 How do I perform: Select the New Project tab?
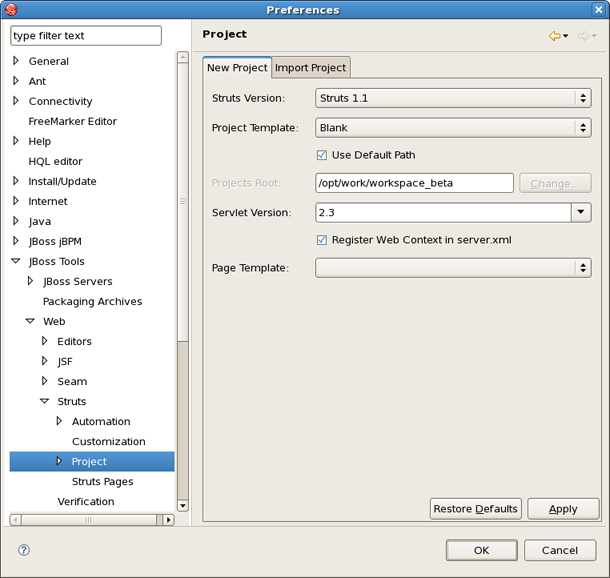pyautogui.click(x=237, y=67)
